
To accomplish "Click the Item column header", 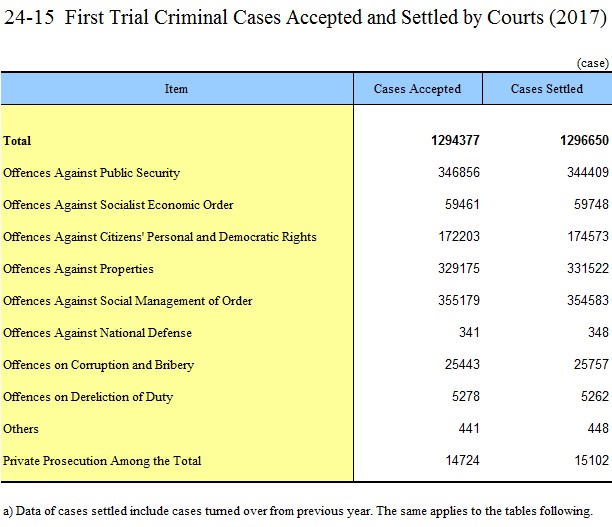I will tap(176, 89).
